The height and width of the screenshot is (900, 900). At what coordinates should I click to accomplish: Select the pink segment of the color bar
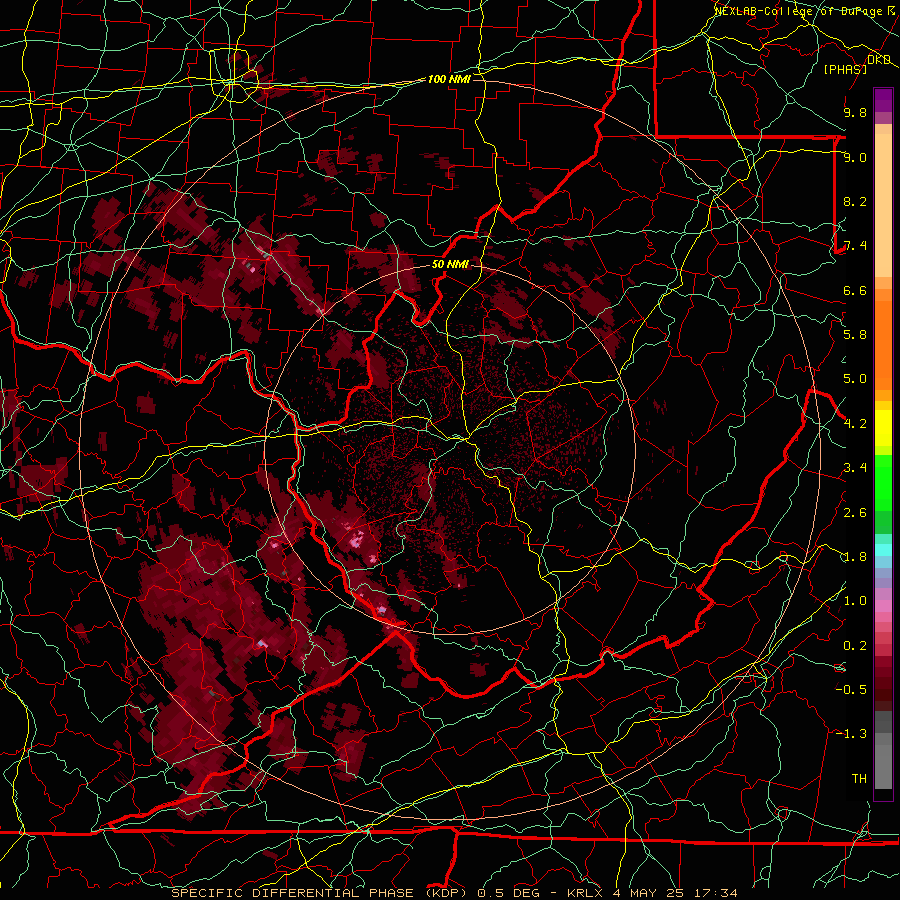coord(883,606)
